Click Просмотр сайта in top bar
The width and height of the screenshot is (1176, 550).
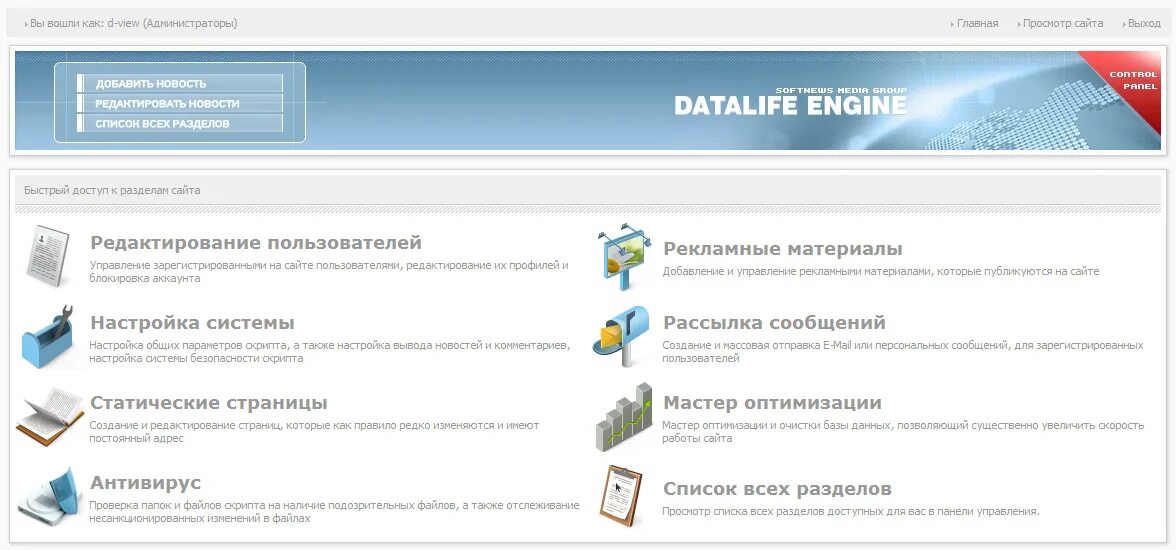[1063, 23]
